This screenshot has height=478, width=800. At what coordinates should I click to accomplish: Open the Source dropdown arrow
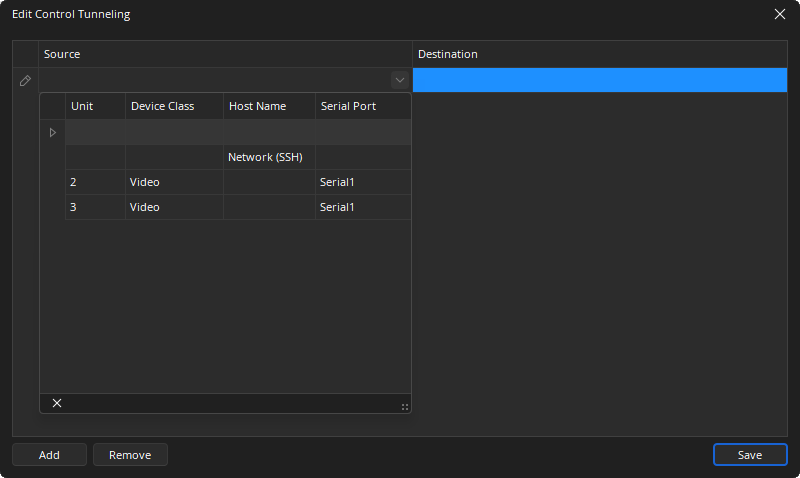[400, 80]
